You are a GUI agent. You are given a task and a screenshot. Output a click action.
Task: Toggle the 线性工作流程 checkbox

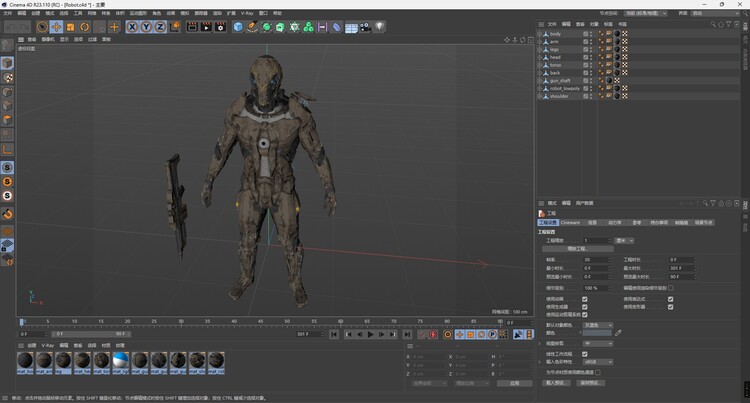[585, 354]
